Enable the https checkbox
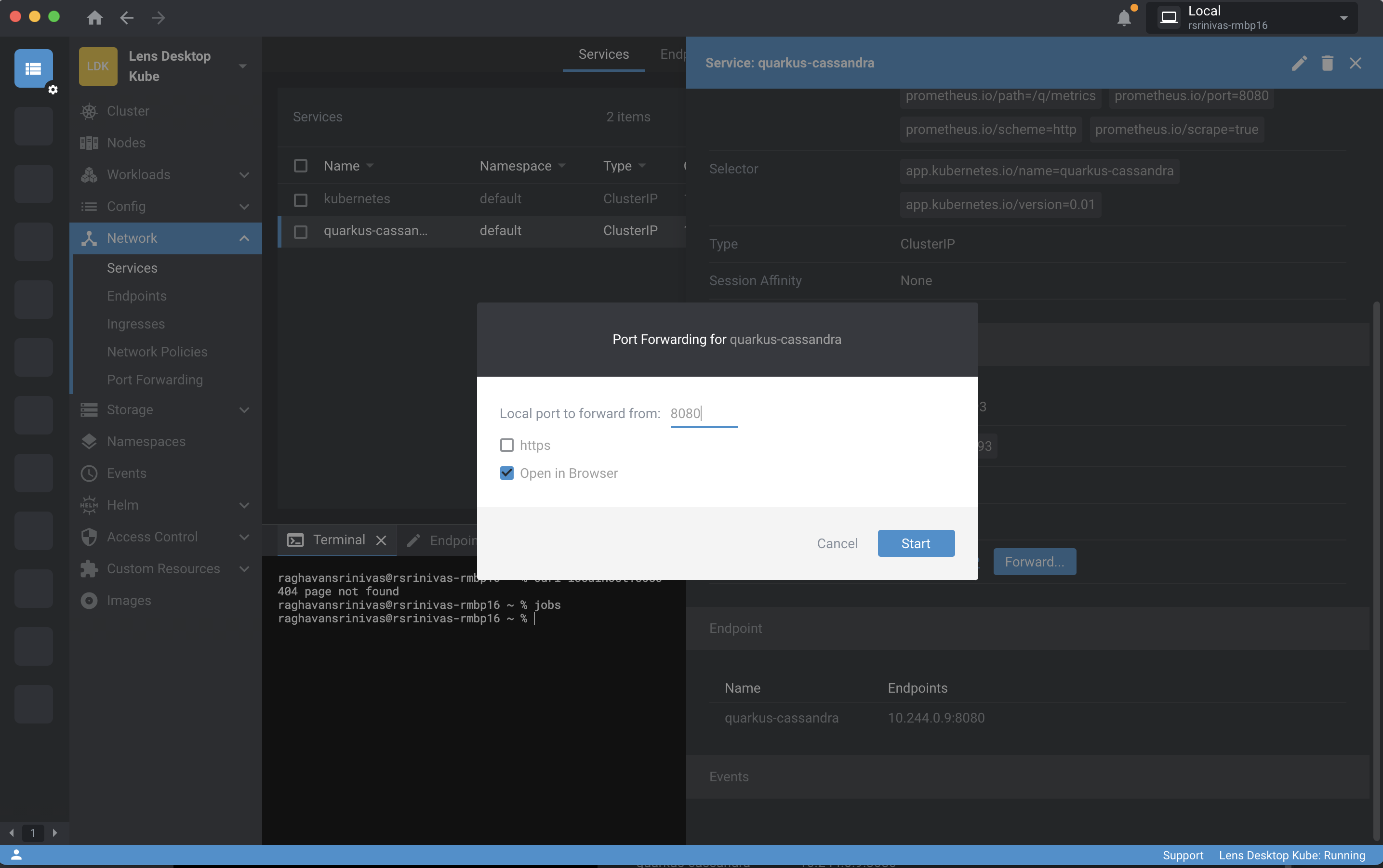Viewport: 1383px width, 868px height. (506, 446)
